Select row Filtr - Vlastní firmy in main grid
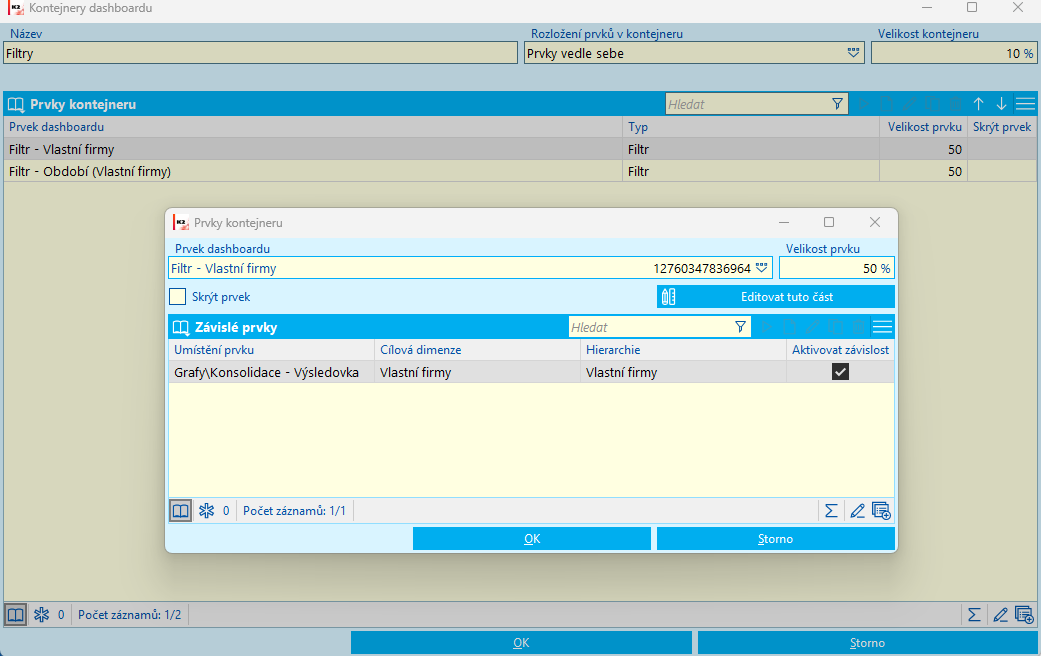This screenshot has width=1041, height=656. (520, 149)
